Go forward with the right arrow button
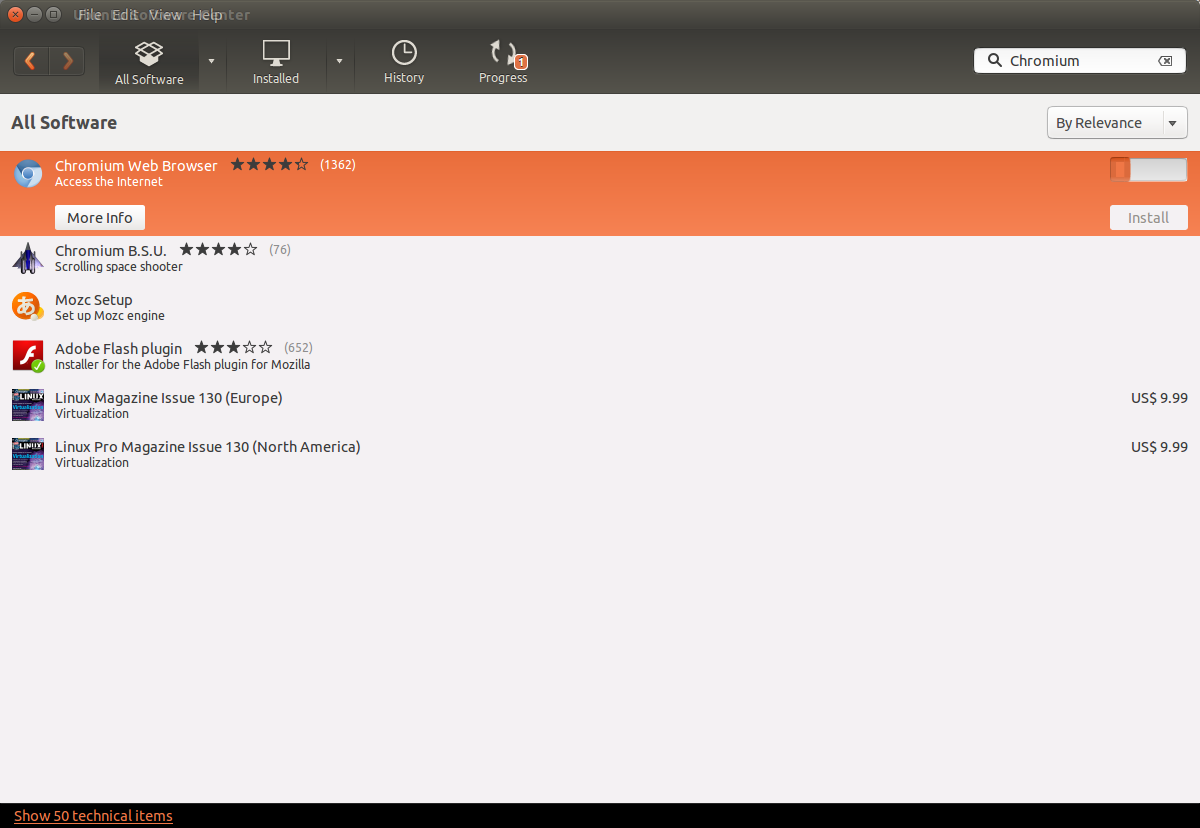The width and height of the screenshot is (1200, 828). (x=67, y=61)
